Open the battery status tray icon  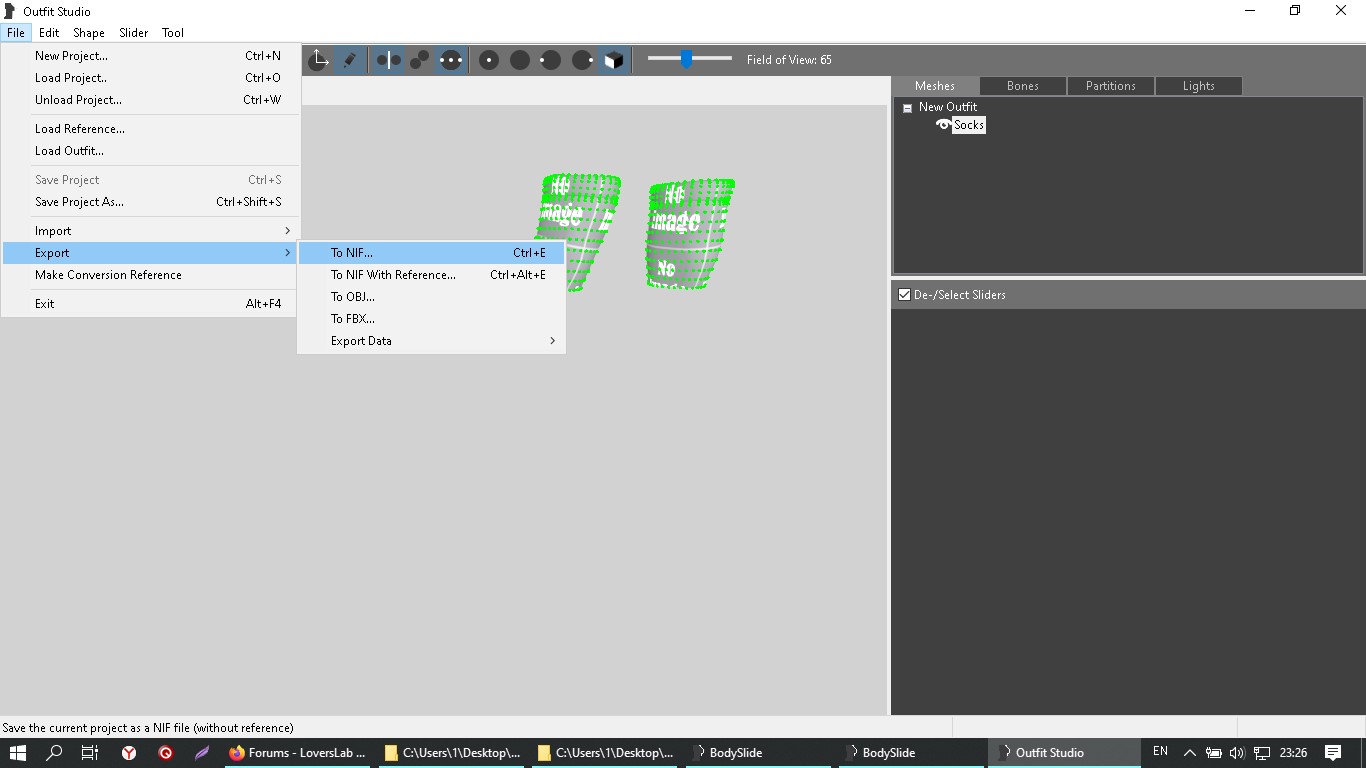(1213, 753)
